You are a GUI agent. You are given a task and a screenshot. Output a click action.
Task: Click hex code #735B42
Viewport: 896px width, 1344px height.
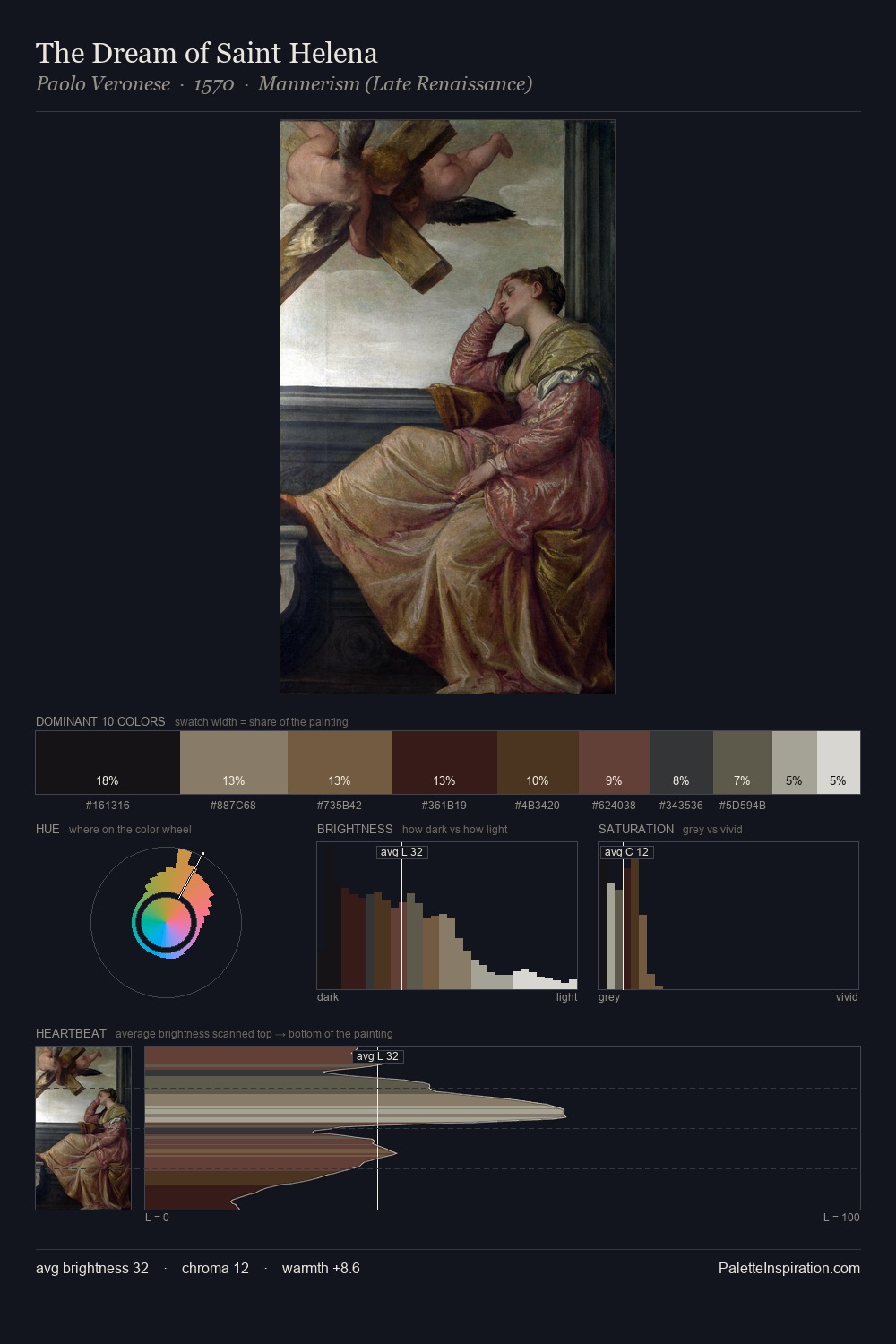340,806
